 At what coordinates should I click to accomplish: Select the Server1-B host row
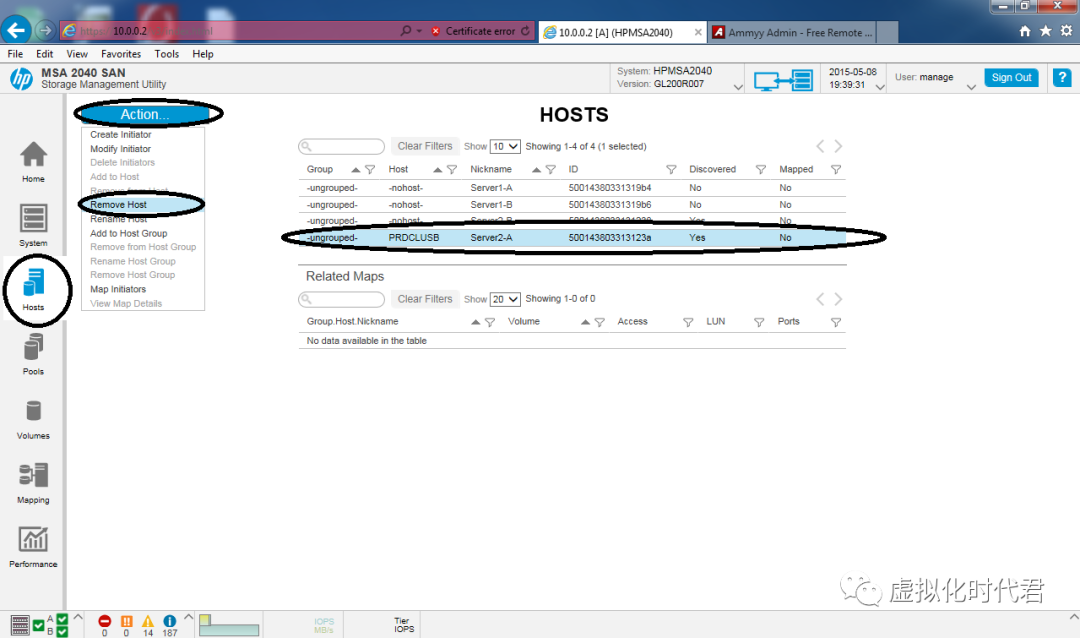(572, 205)
